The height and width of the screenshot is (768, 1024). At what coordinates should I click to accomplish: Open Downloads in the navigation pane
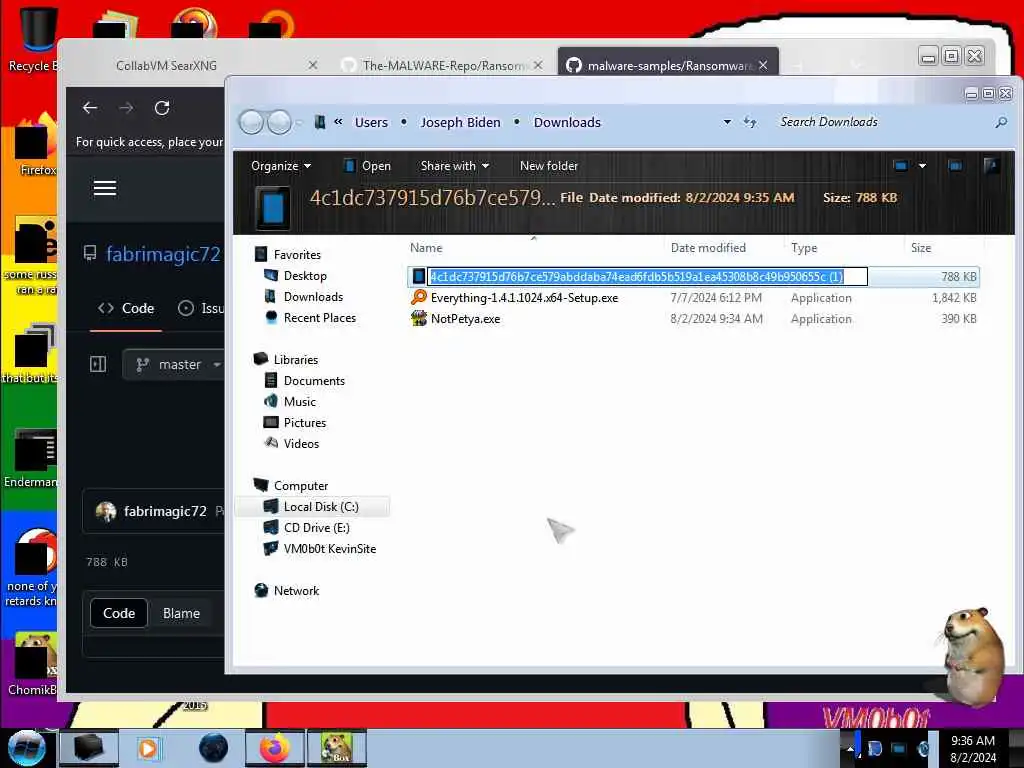click(313, 296)
